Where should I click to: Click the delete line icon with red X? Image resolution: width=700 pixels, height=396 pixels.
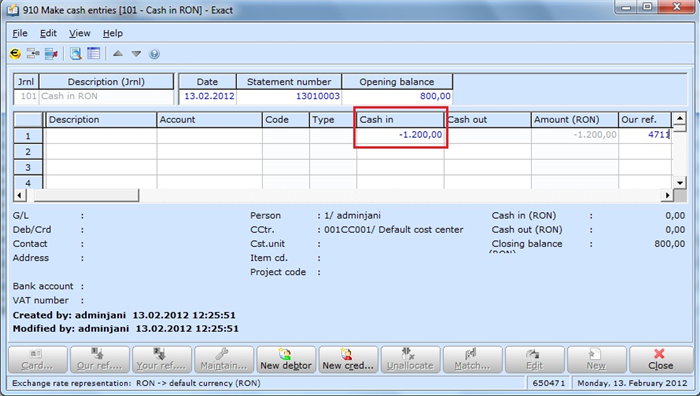click(x=51, y=54)
